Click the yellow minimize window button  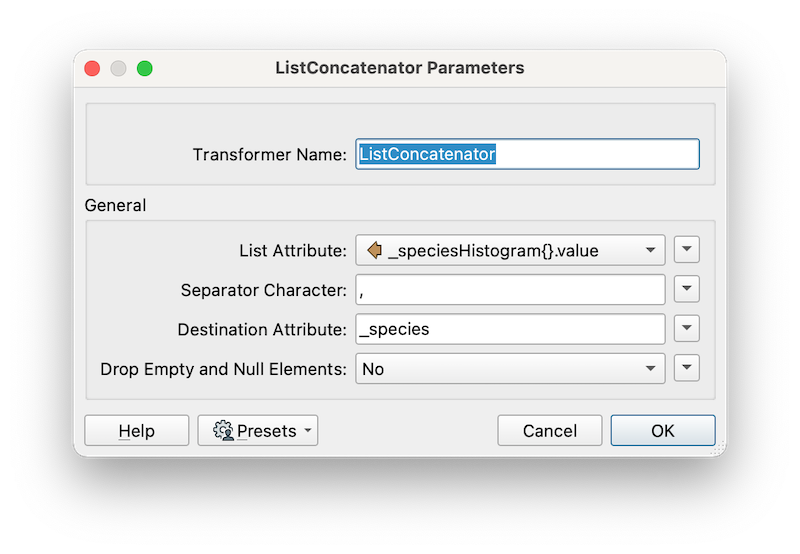coord(119,69)
